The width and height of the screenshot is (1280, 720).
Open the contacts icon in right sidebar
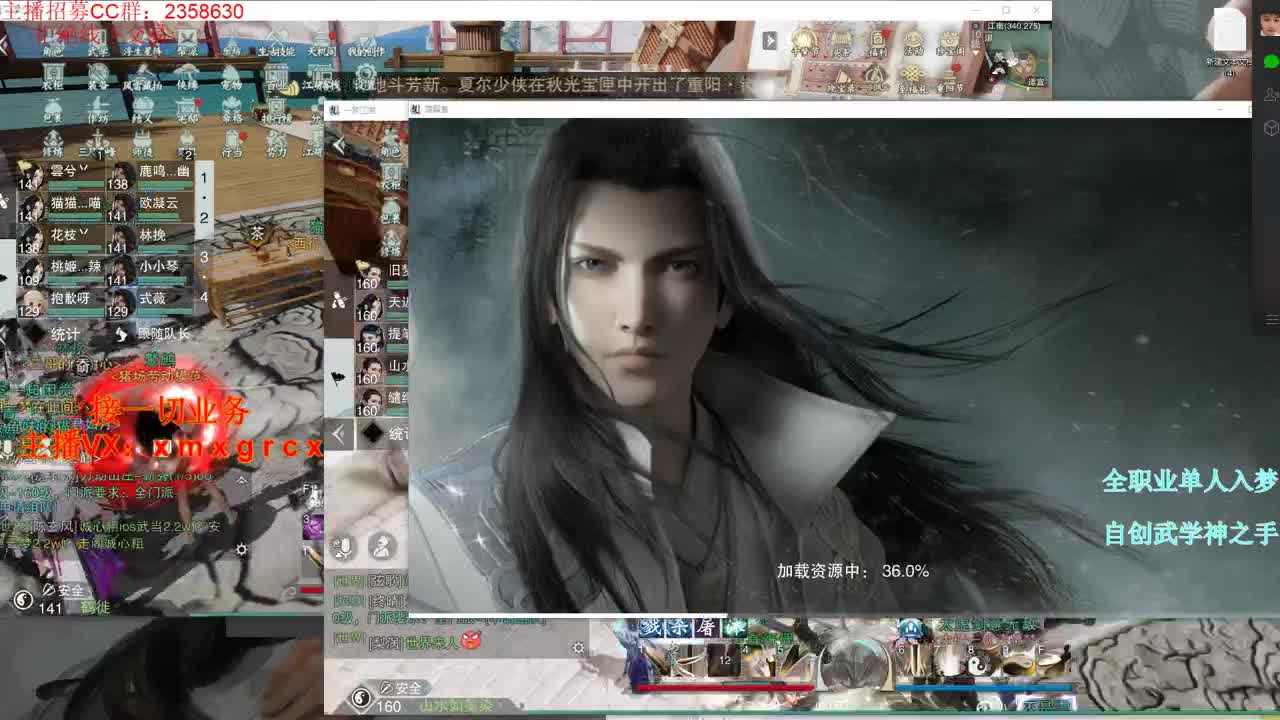coord(1271,95)
